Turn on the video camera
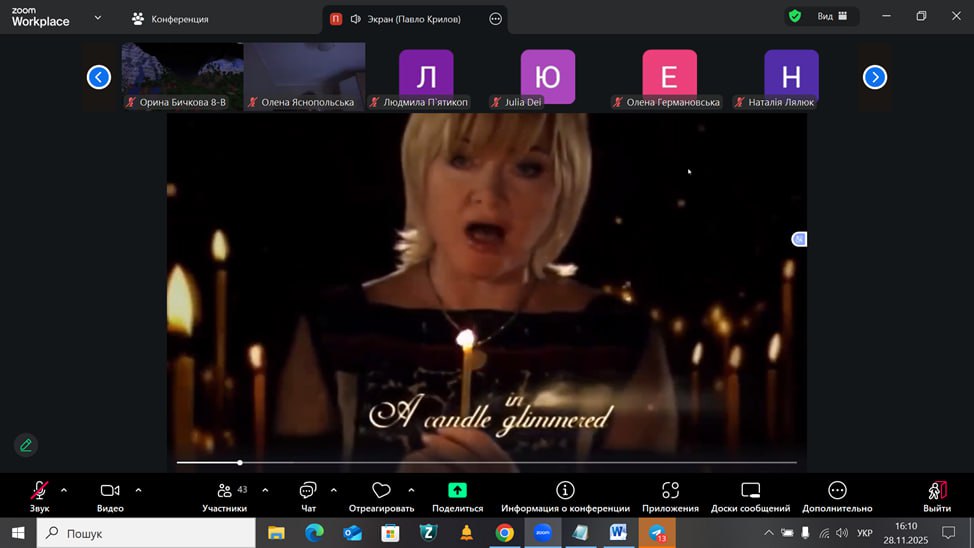974x548 pixels. [110, 491]
